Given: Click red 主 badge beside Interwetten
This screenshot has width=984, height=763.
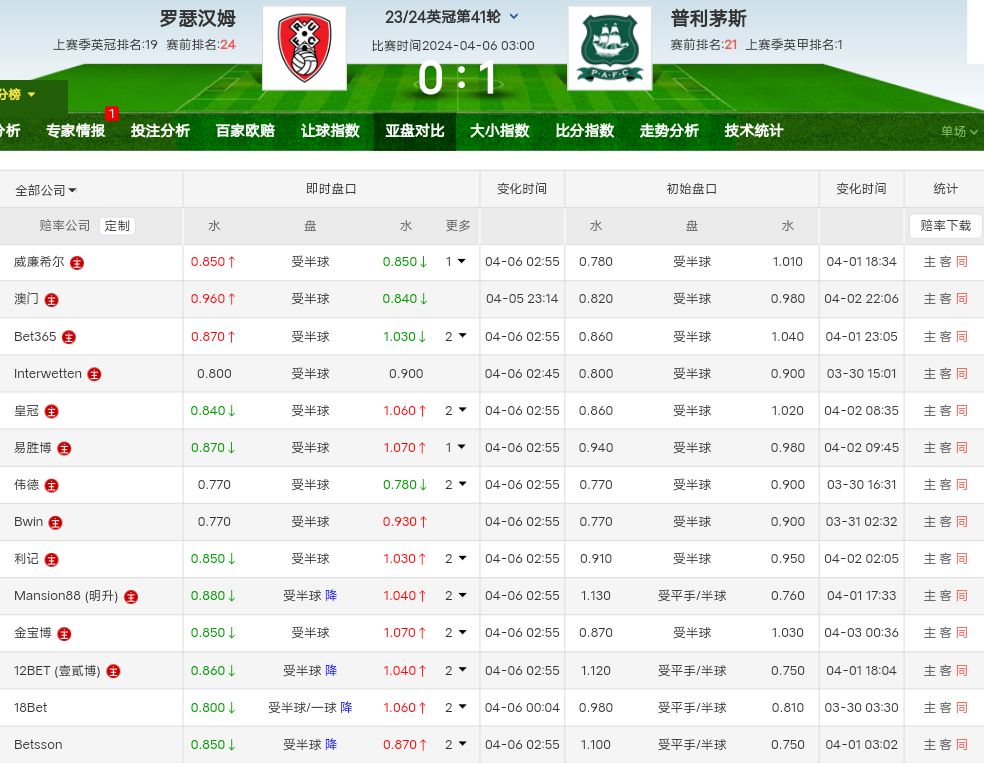Looking at the screenshot, I should (94, 374).
